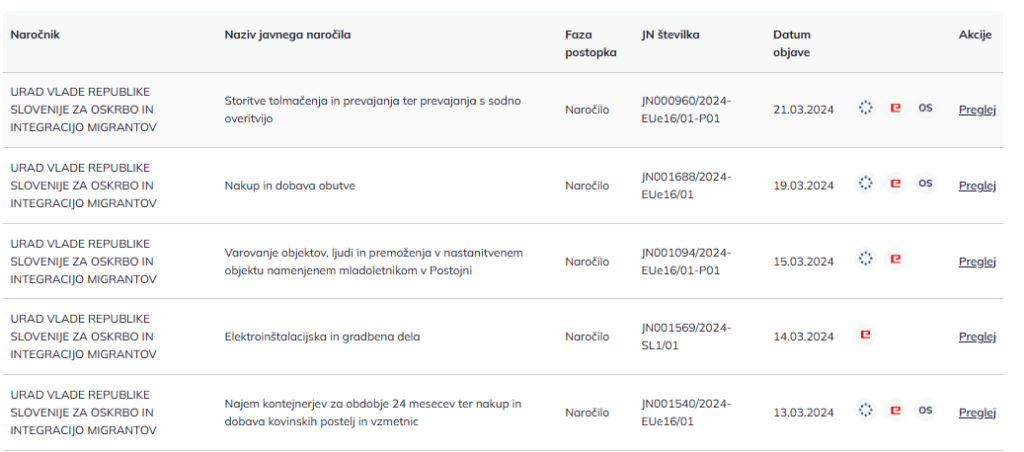The width and height of the screenshot is (1024, 452).
Task: Click the EU stars icon dated 21.03.2024
Action: [x=865, y=108]
